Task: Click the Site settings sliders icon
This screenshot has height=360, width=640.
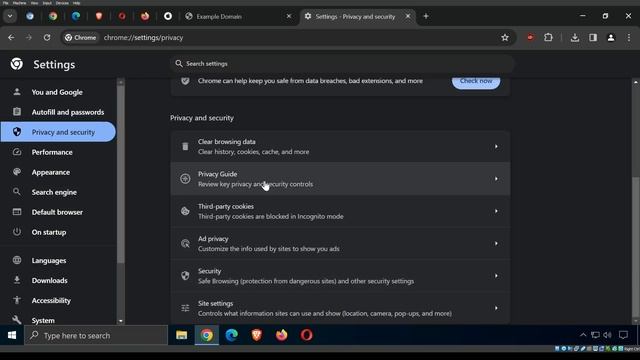Action: point(185,308)
